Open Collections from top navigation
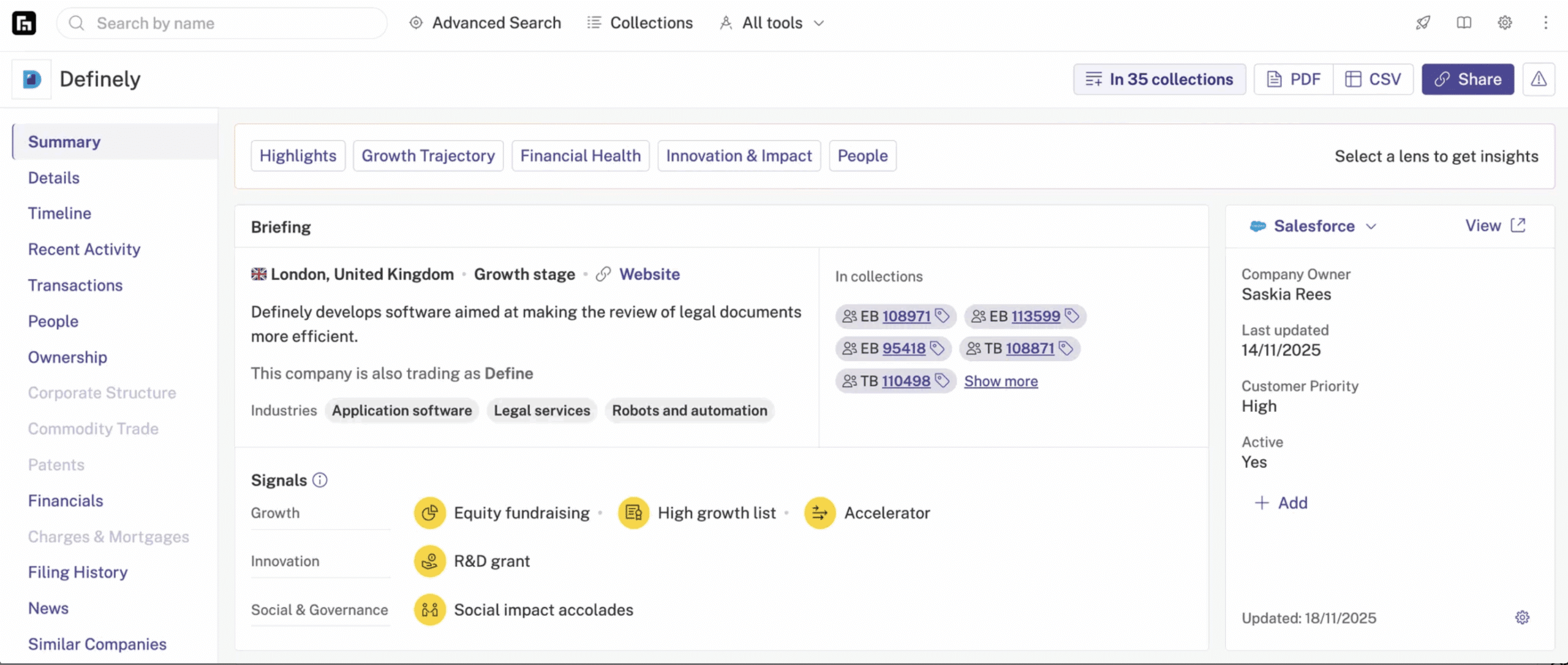1568x665 pixels. (639, 23)
